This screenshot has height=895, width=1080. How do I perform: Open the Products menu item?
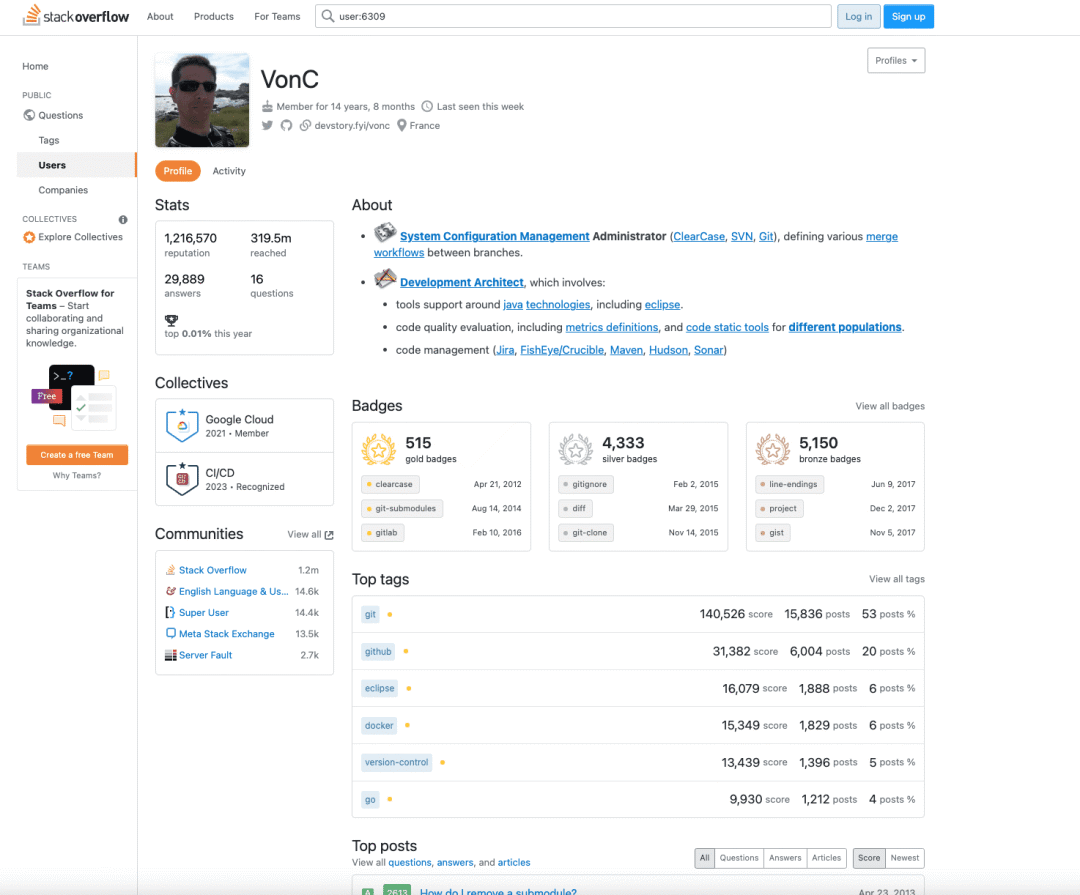214,17
